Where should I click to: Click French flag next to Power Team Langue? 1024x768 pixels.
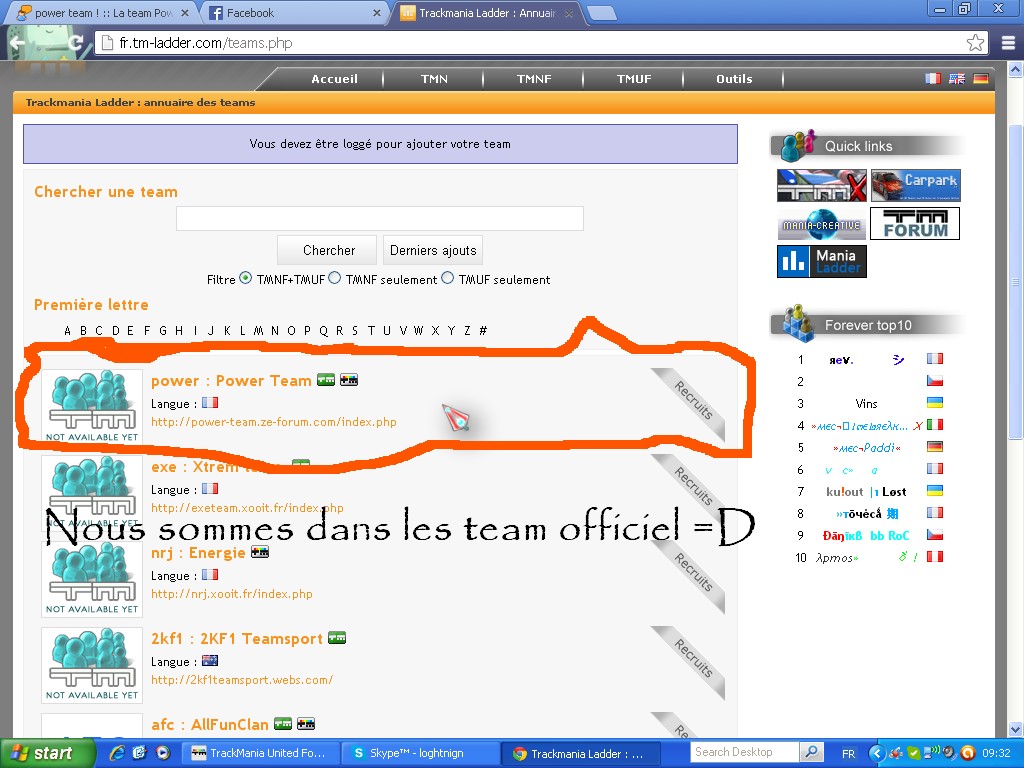(x=210, y=403)
